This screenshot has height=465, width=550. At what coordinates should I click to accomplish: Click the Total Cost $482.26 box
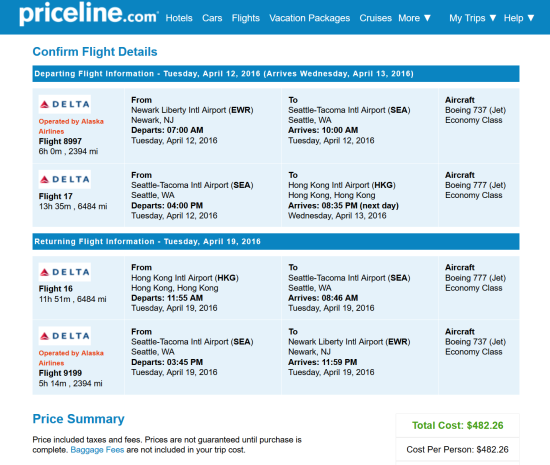[x=457, y=425]
